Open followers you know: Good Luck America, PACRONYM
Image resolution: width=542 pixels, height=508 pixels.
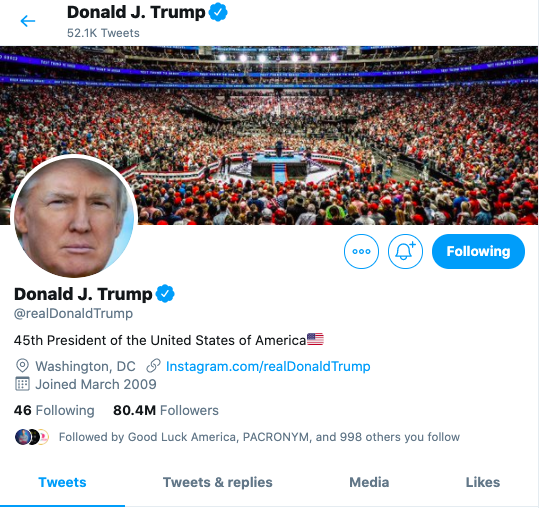[259, 437]
